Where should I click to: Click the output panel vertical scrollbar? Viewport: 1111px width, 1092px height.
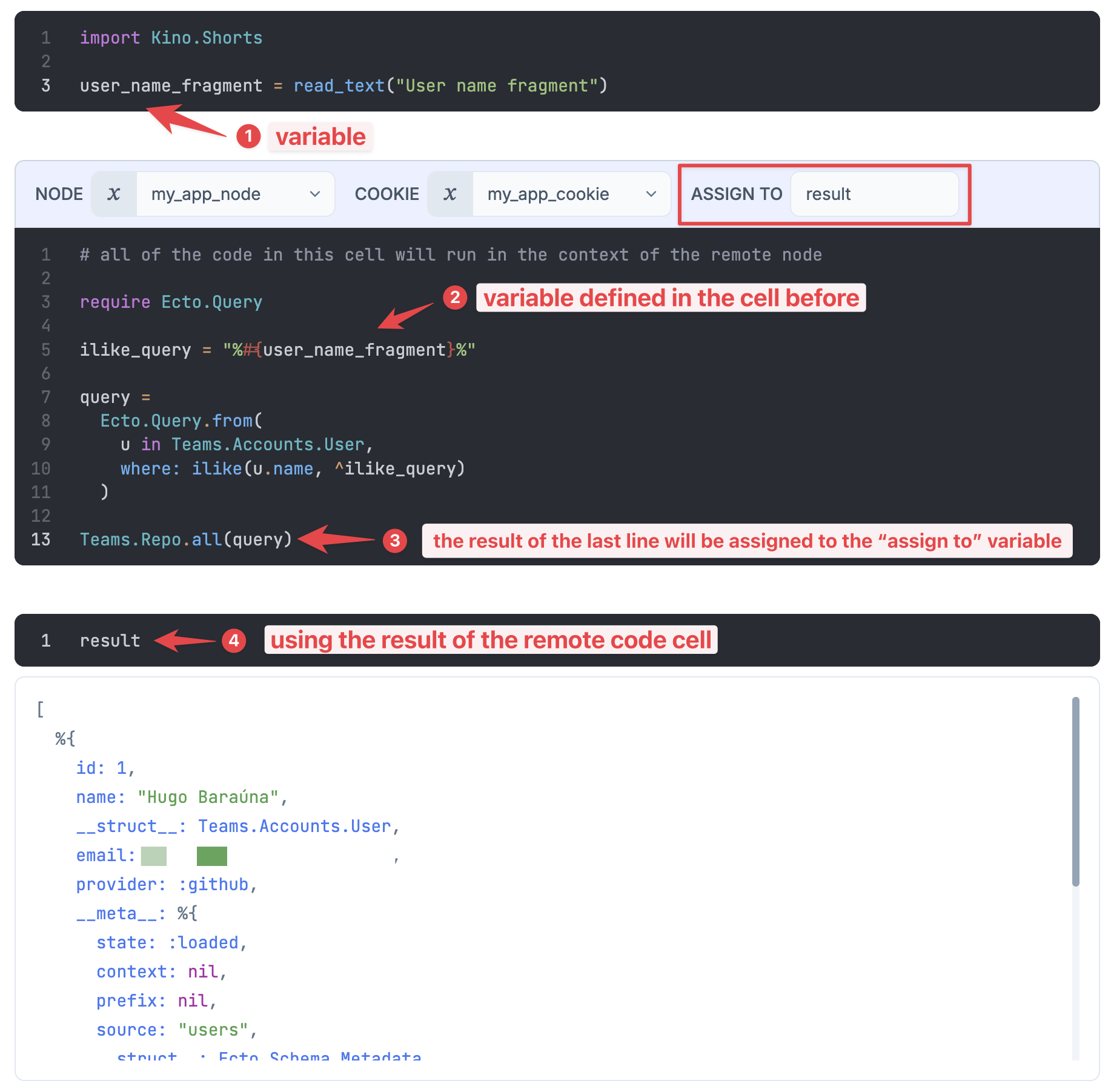click(x=1075, y=791)
